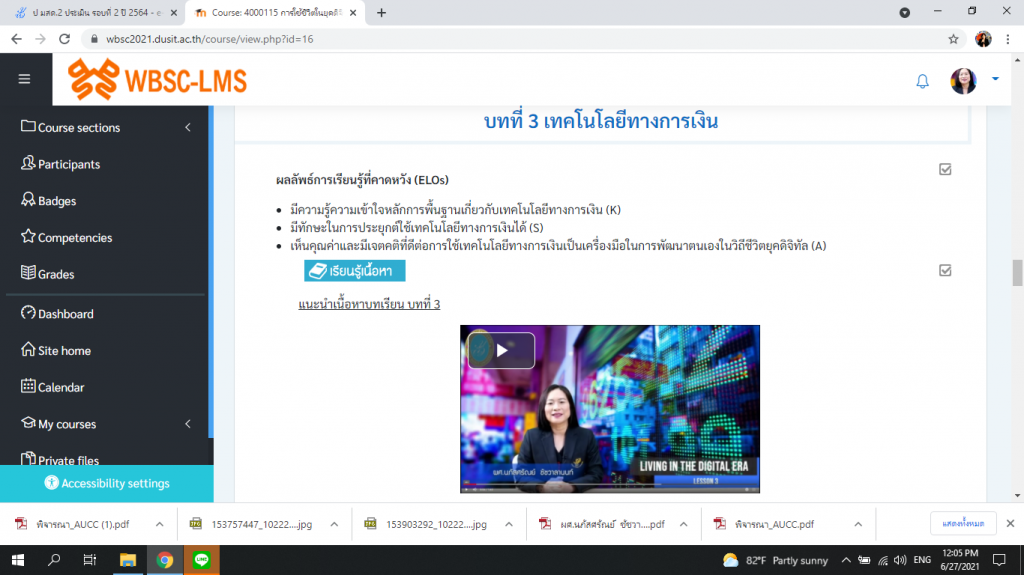Open File Explorer from taskbar
Image resolution: width=1024 pixels, height=575 pixels.
pos(128,560)
